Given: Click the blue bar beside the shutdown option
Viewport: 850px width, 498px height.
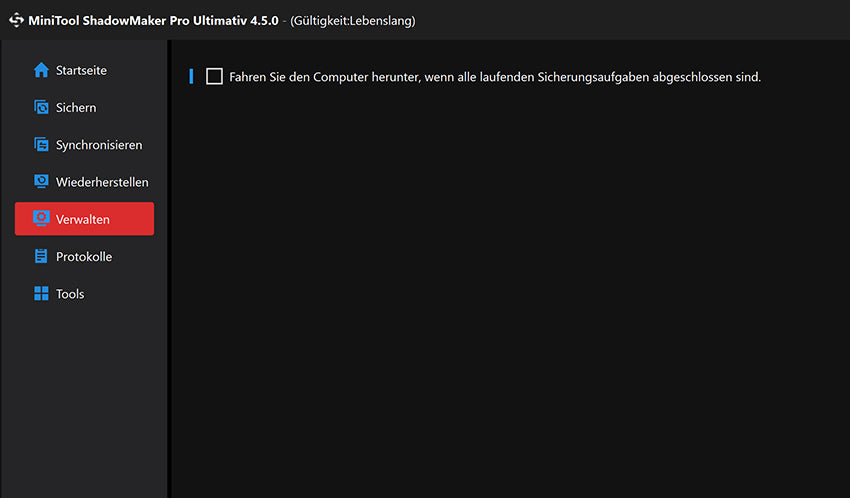Looking at the screenshot, I should 191,76.
